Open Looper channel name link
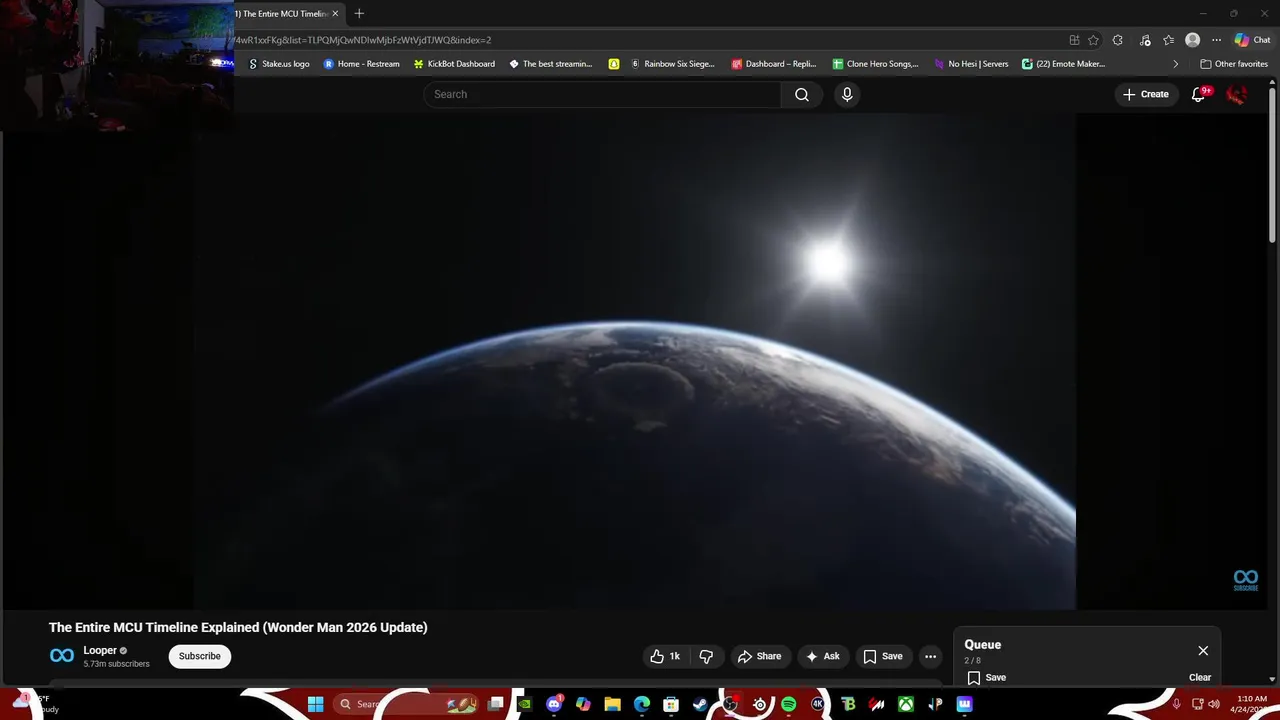The width and height of the screenshot is (1280, 720). (100, 650)
